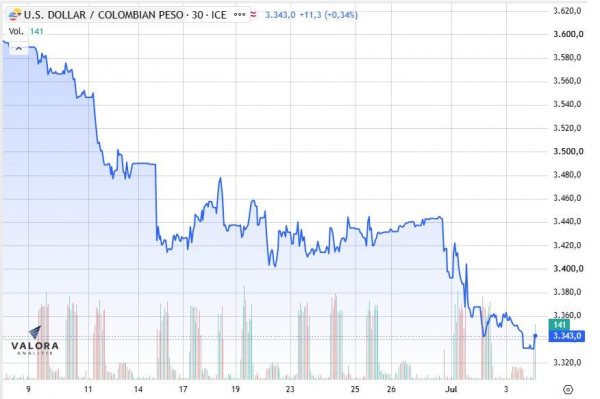Click the current price label 3.343,0 on the axis
This screenshot has width=600, height=399.
click(x=566, y=336)
